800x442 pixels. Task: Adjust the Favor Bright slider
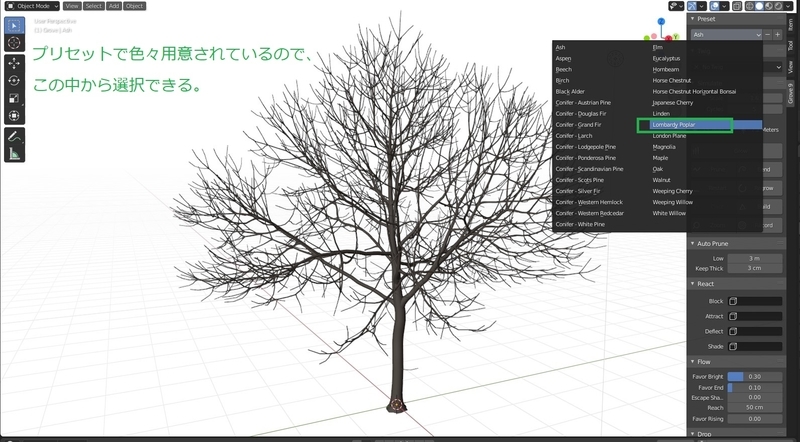755,376
